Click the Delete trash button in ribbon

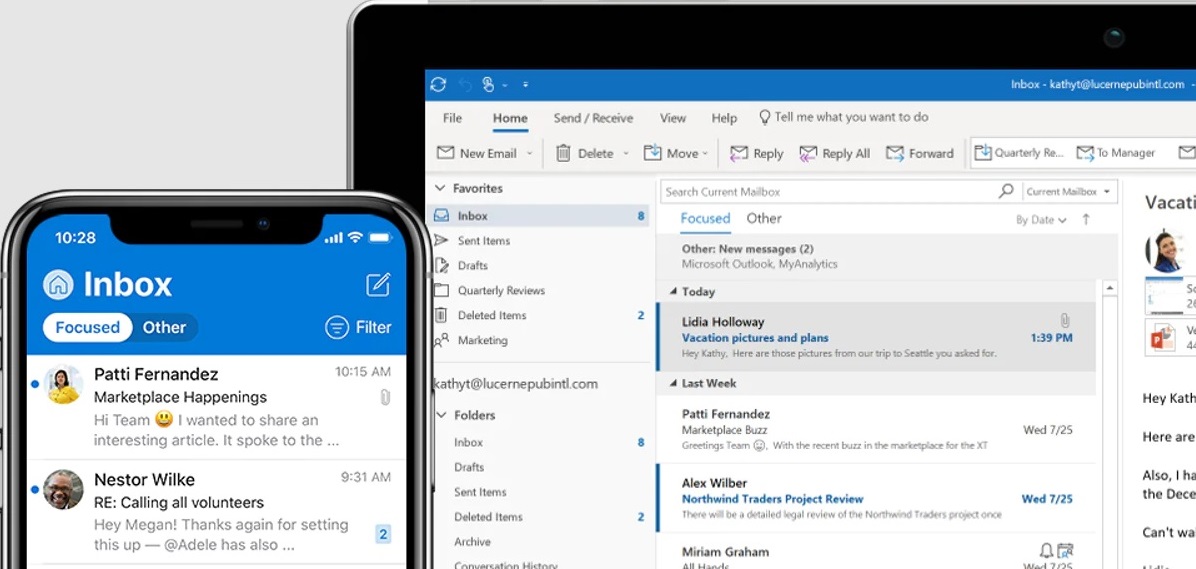click(584, 153)
